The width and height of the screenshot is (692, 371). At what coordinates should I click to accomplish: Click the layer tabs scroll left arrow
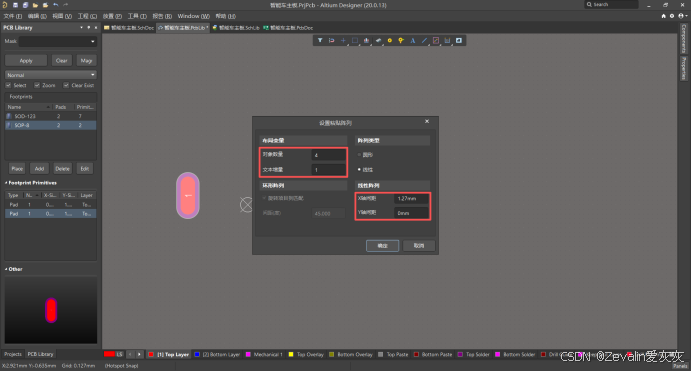pos(130,354)
